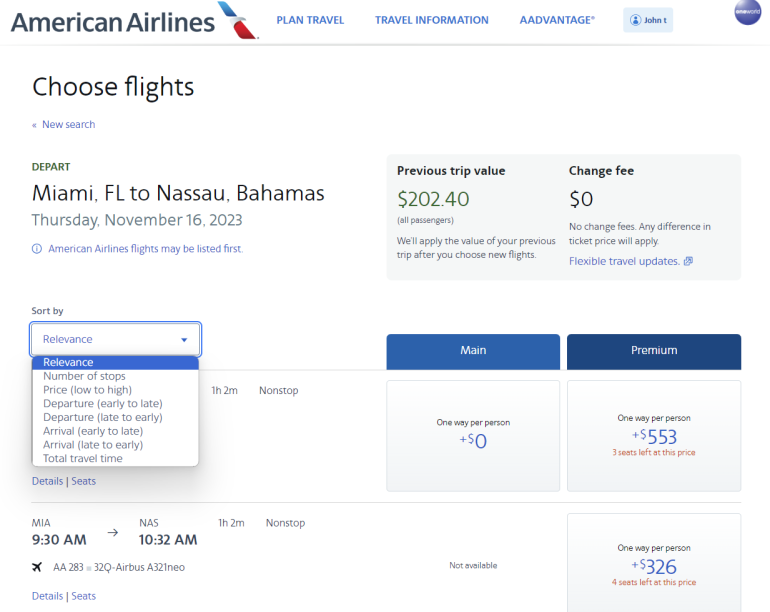Pick Total travel time sort option
Image resolution: width=770 pixels, height=612 pixels.
pos(82,459)
